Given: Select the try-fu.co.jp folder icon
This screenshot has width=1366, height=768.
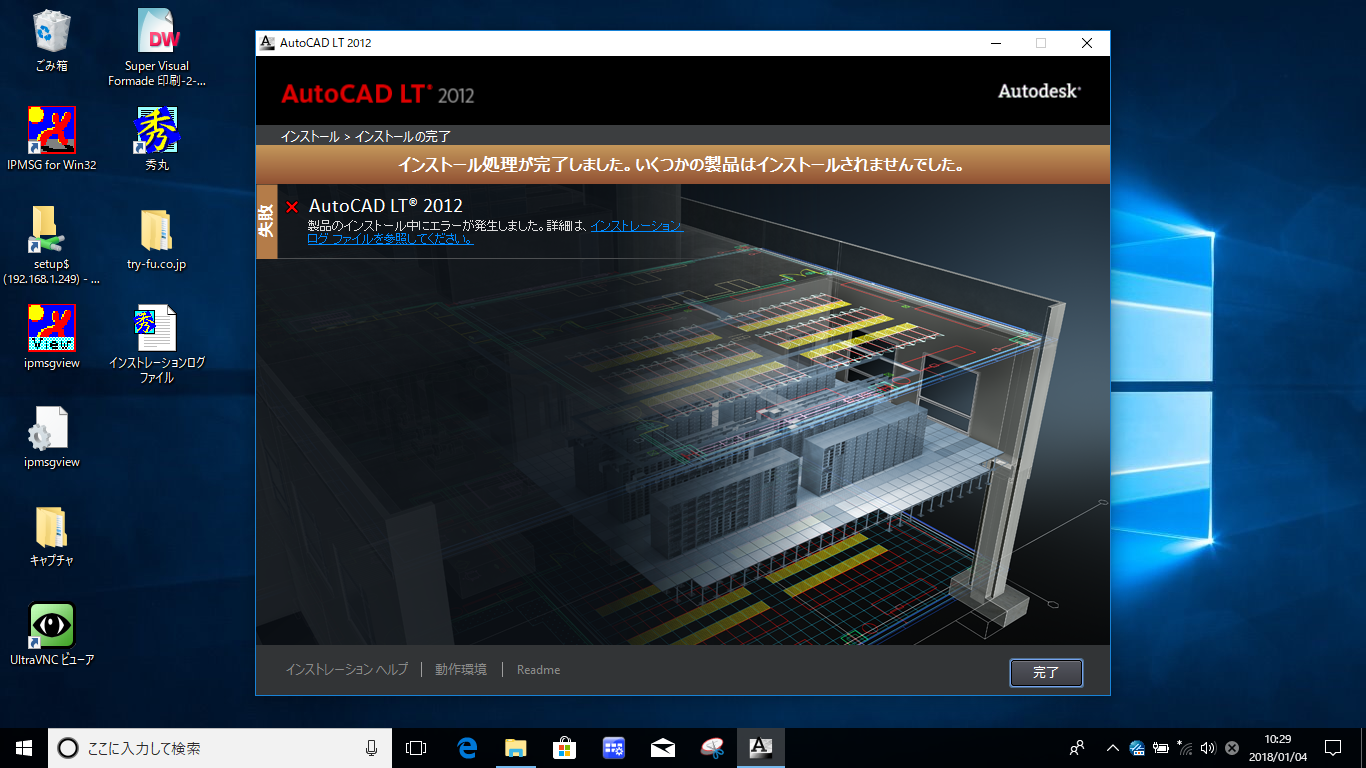Looking at the screenshot, I should [x=157, y=240].
